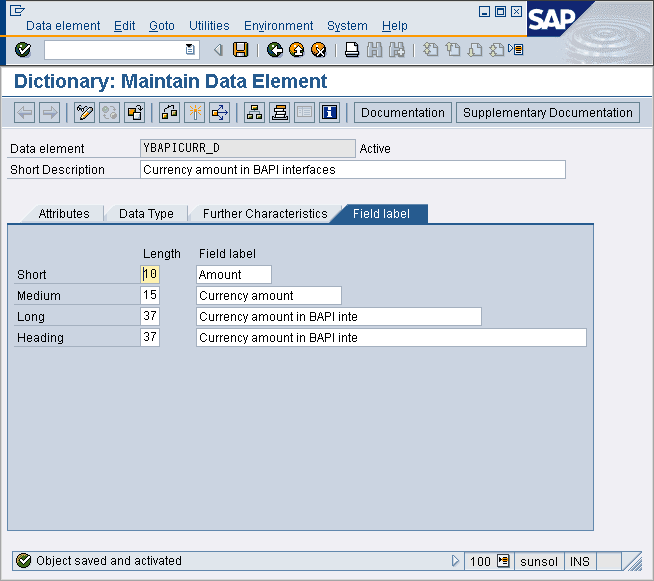Exit with the yellow up-arrow icon
Viewport: 654px width, 581px height.
tap(297, 50)
